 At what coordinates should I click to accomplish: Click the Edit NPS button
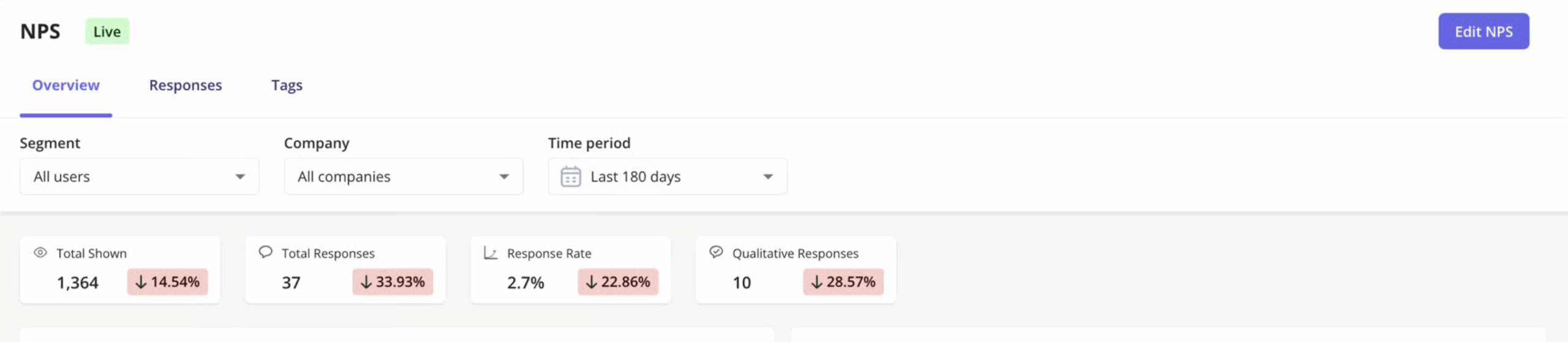(1483, 31)
